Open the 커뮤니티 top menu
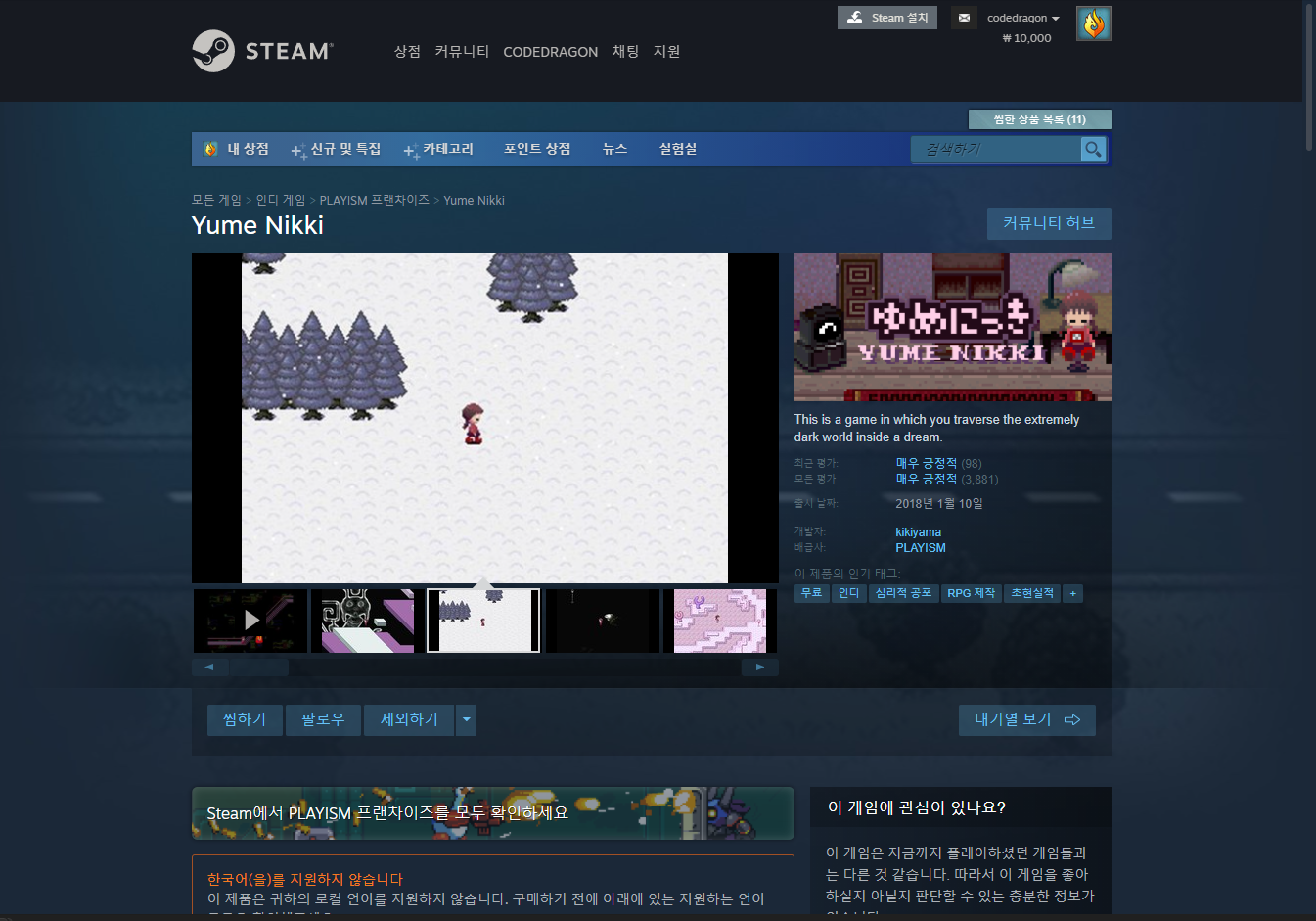Screen dimensions: 1316x921 tap(462, 51)
